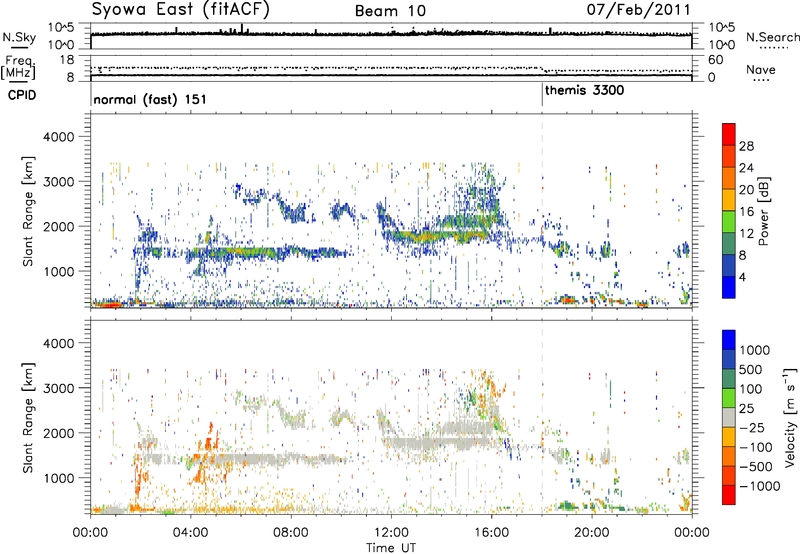Click the "04:00" time axis label
800x554 pixels.
tap(190, 533)
